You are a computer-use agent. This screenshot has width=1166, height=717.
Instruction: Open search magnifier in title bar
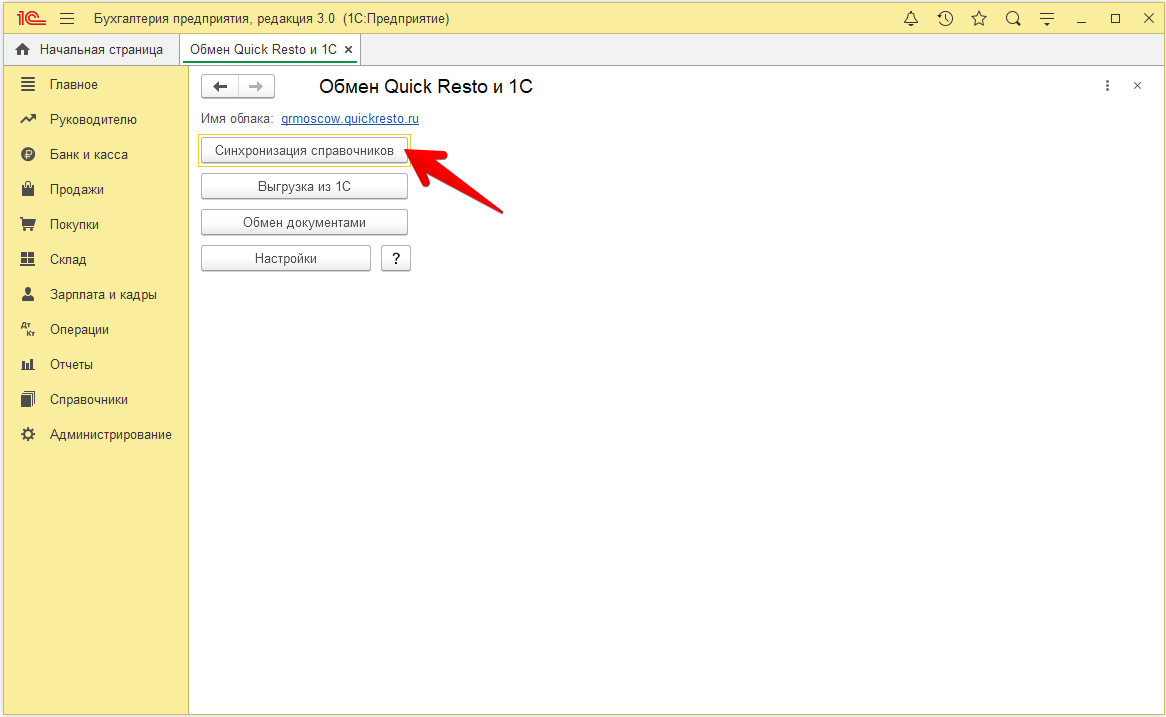(x=1013, y=19)
